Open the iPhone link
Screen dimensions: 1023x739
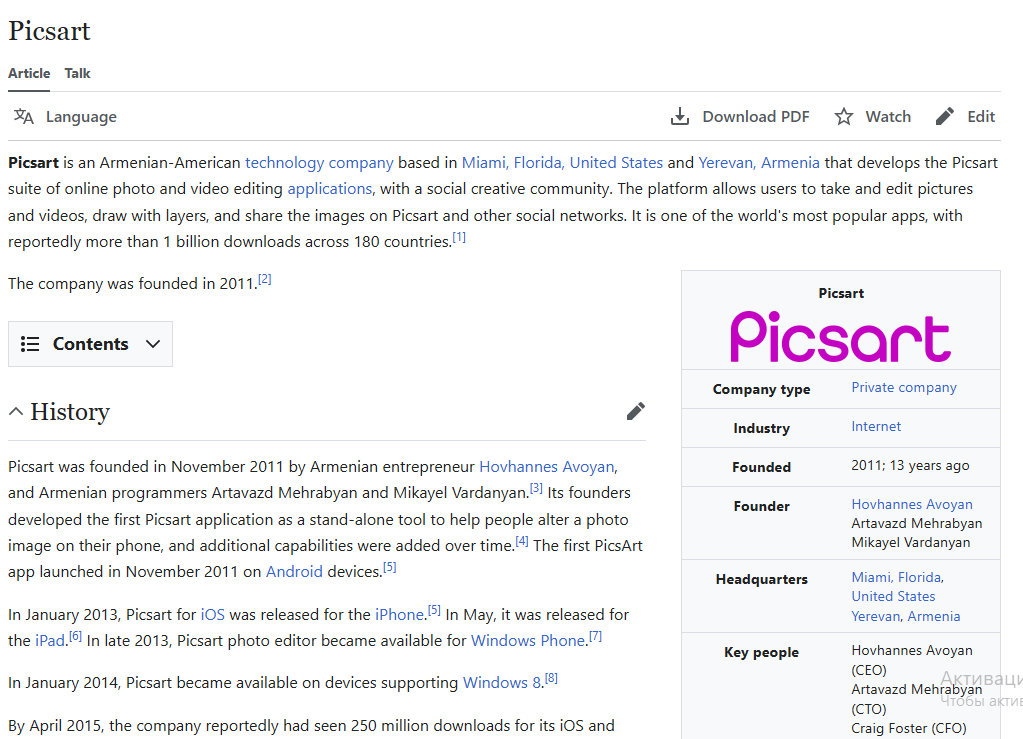tap(399, 615)
